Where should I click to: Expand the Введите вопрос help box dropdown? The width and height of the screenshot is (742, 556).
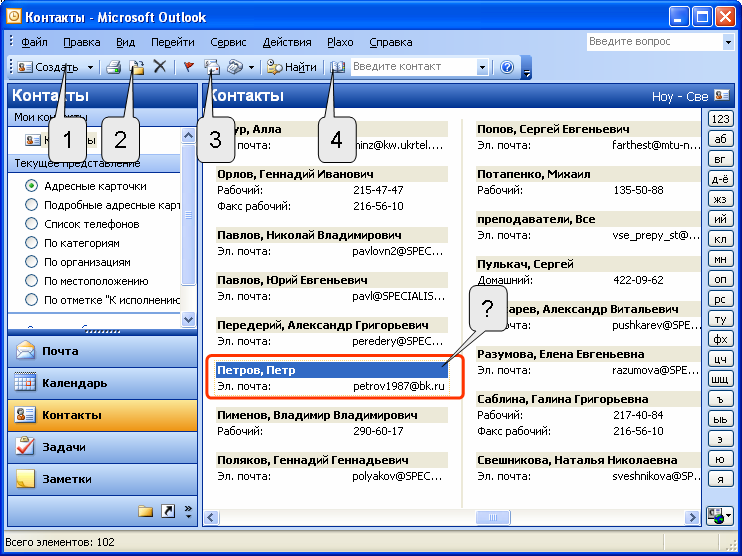[728, 42]
